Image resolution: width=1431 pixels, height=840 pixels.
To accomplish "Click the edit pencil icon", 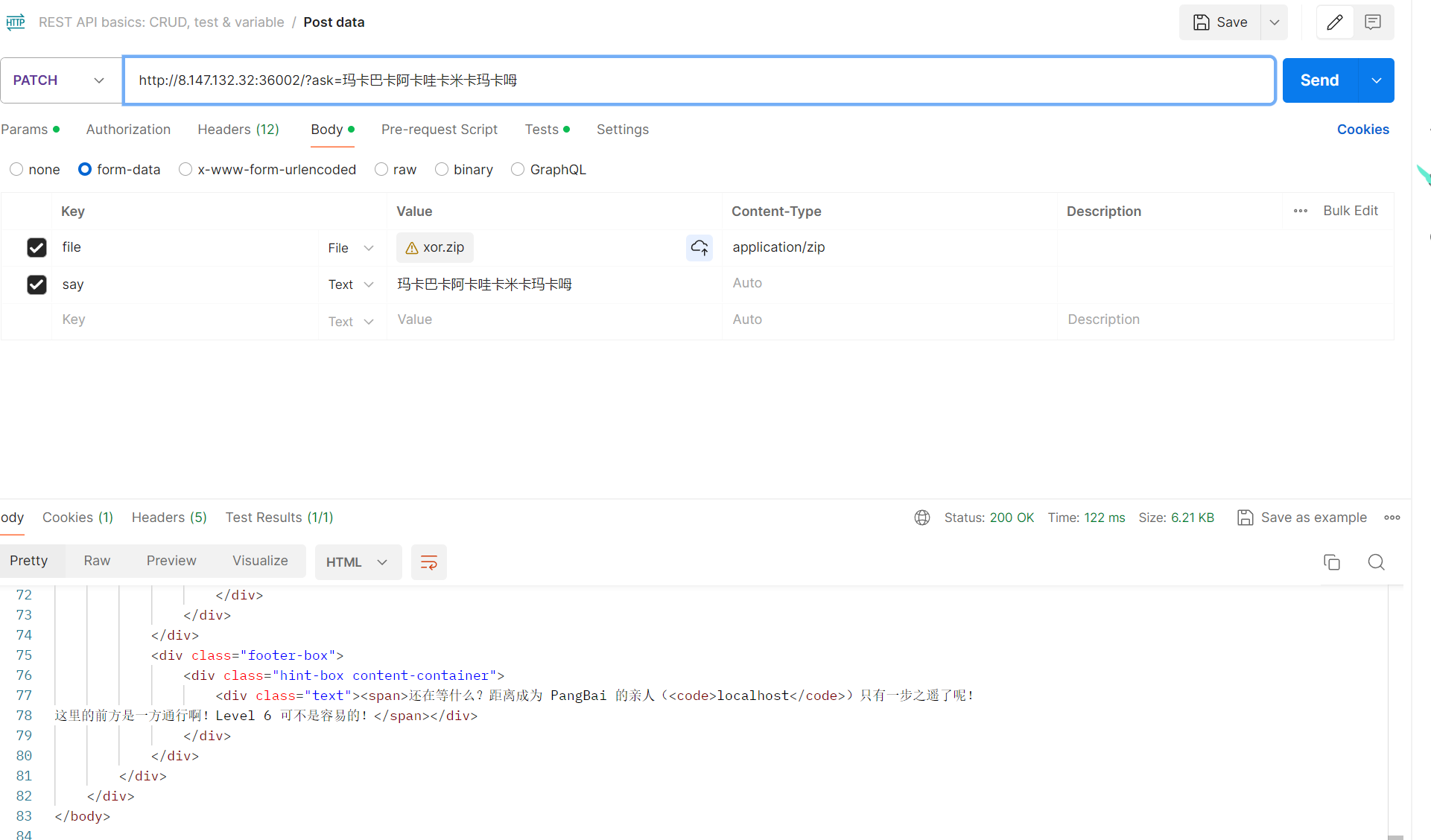I will tap(1334, 22).
